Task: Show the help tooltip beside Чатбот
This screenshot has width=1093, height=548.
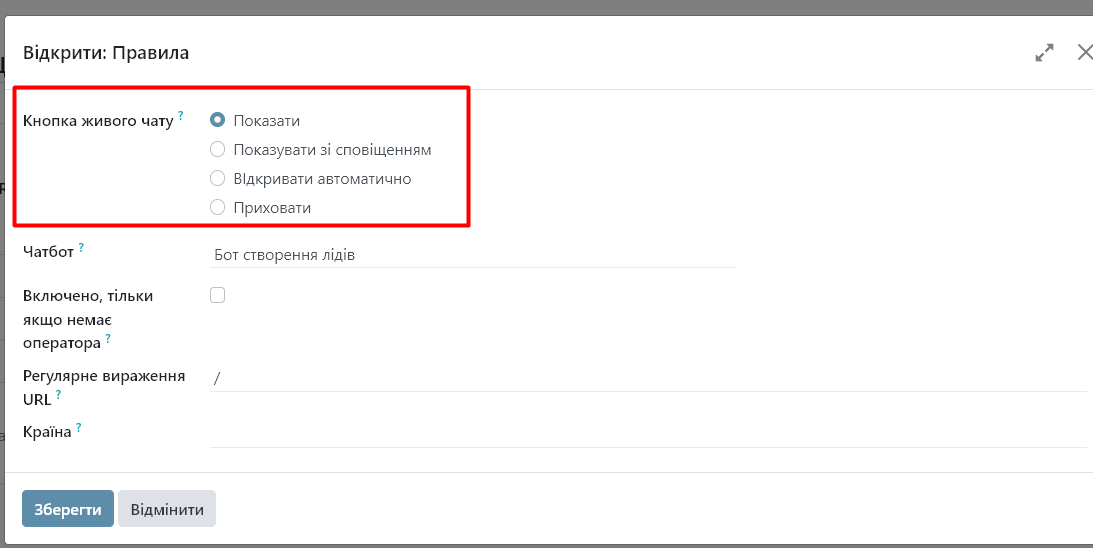Action: (x=81, y=247)
